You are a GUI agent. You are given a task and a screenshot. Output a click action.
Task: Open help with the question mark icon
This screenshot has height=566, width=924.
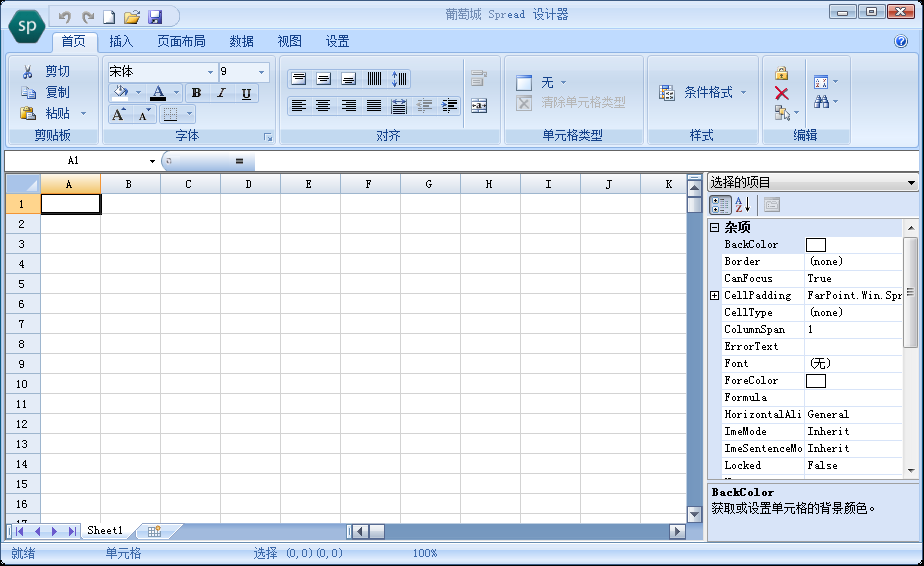[x=900, y=41]
